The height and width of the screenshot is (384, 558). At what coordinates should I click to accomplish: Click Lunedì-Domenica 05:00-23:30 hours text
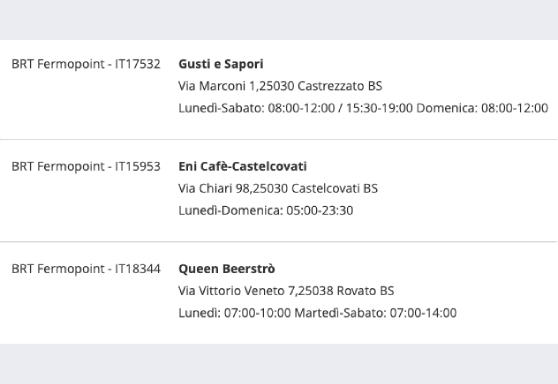point(265,211)
